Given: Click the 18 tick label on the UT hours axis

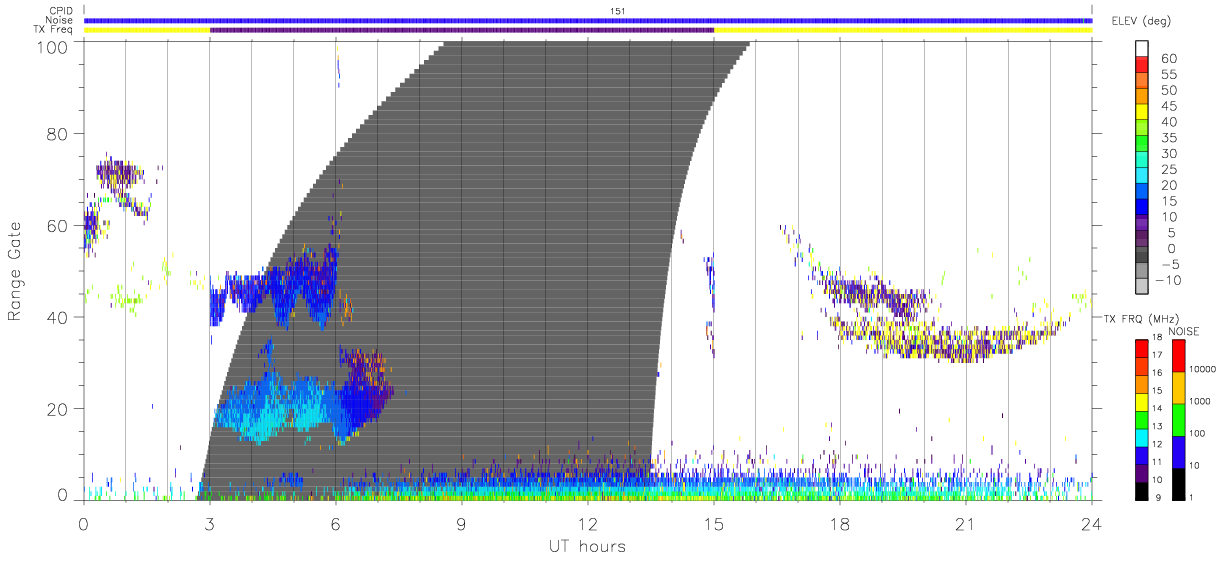Looking at the screenshot, I should (x=840, y=524).
